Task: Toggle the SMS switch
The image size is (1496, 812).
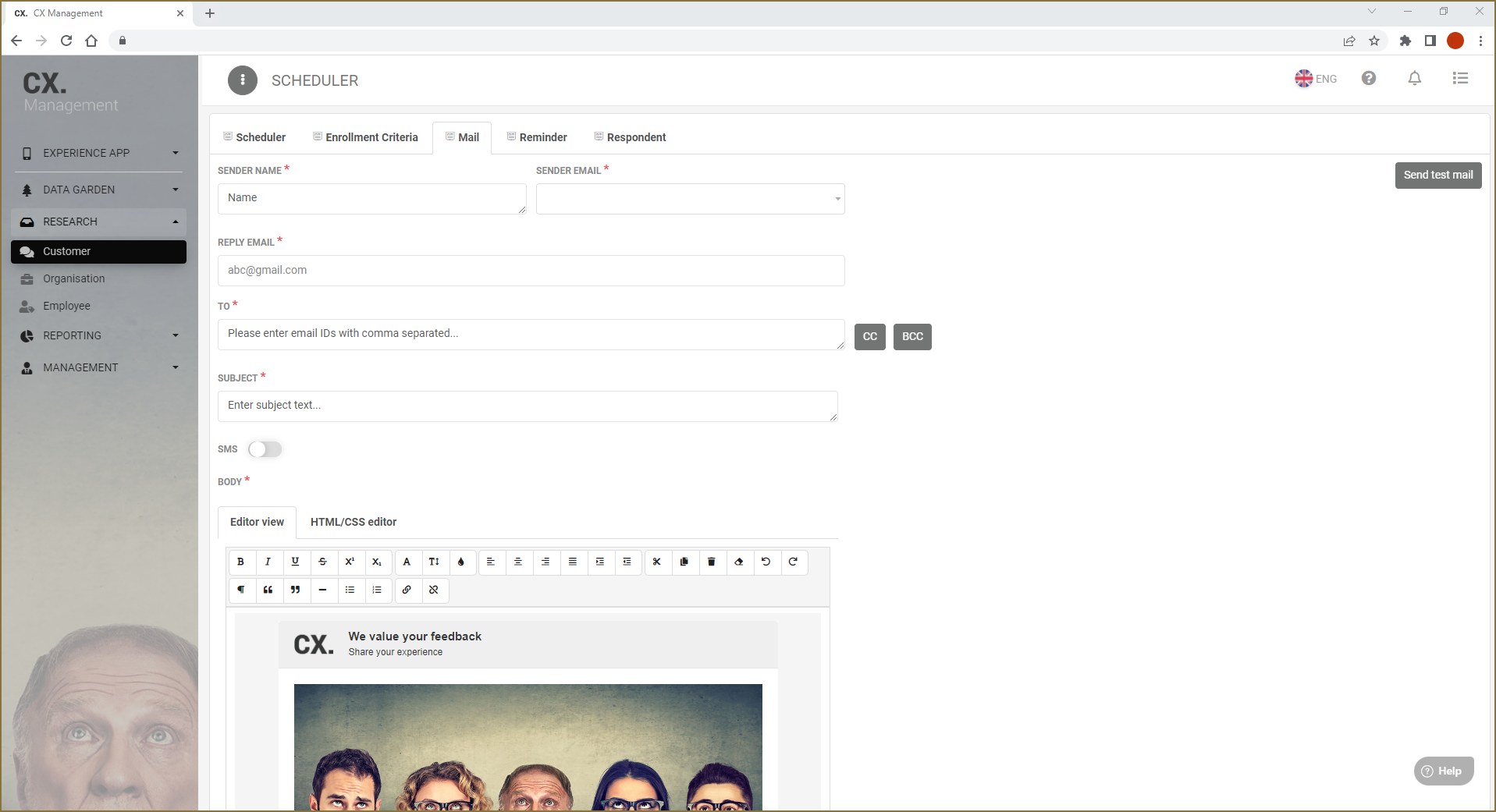Action: (x=265, y=449)
